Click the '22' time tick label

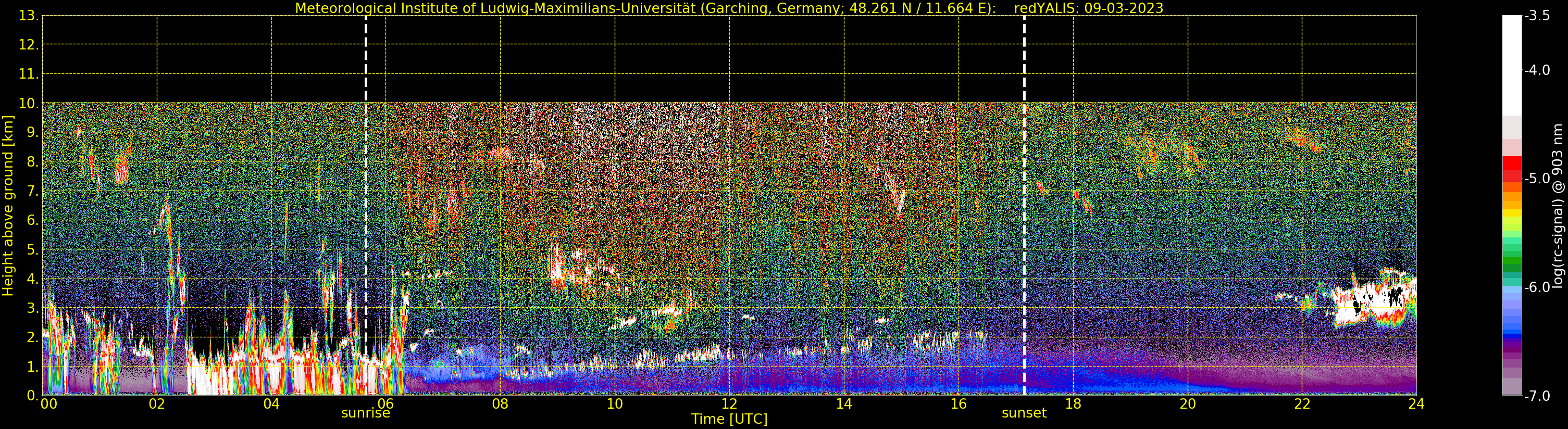click(x=1302, y=404)
